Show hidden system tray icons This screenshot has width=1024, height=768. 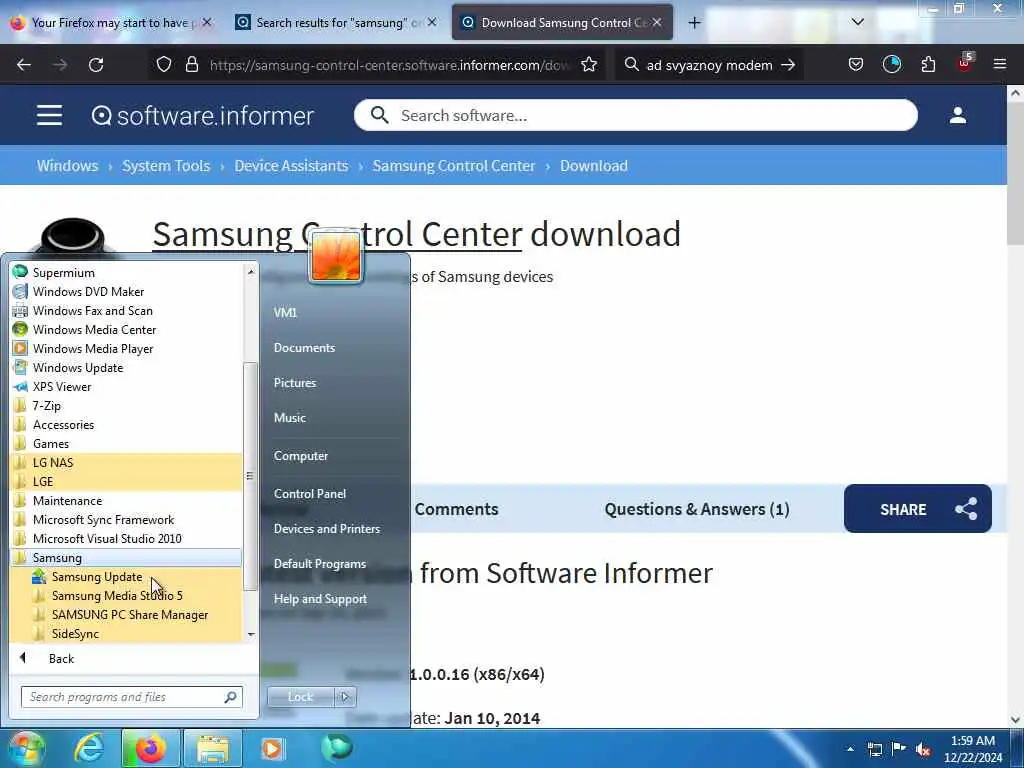pos(850,749)
